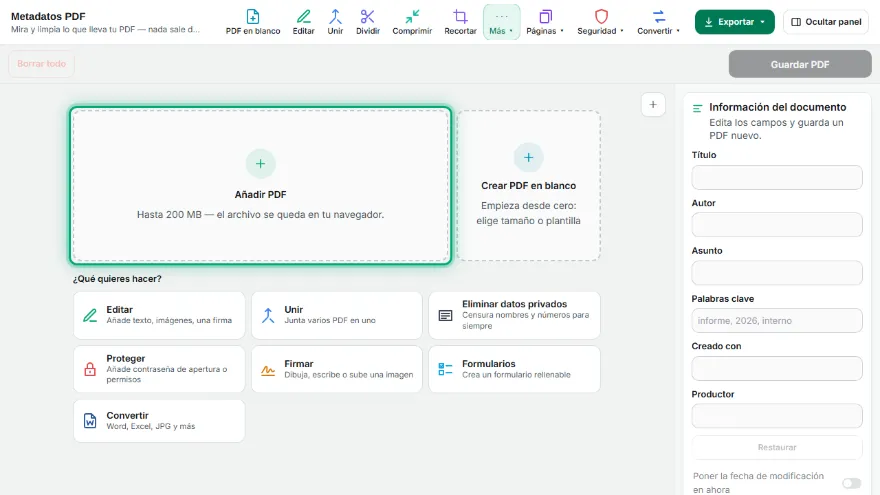Click the Palabras clave input field
Viewport: 880px width, 495px height.
[777, 320]
